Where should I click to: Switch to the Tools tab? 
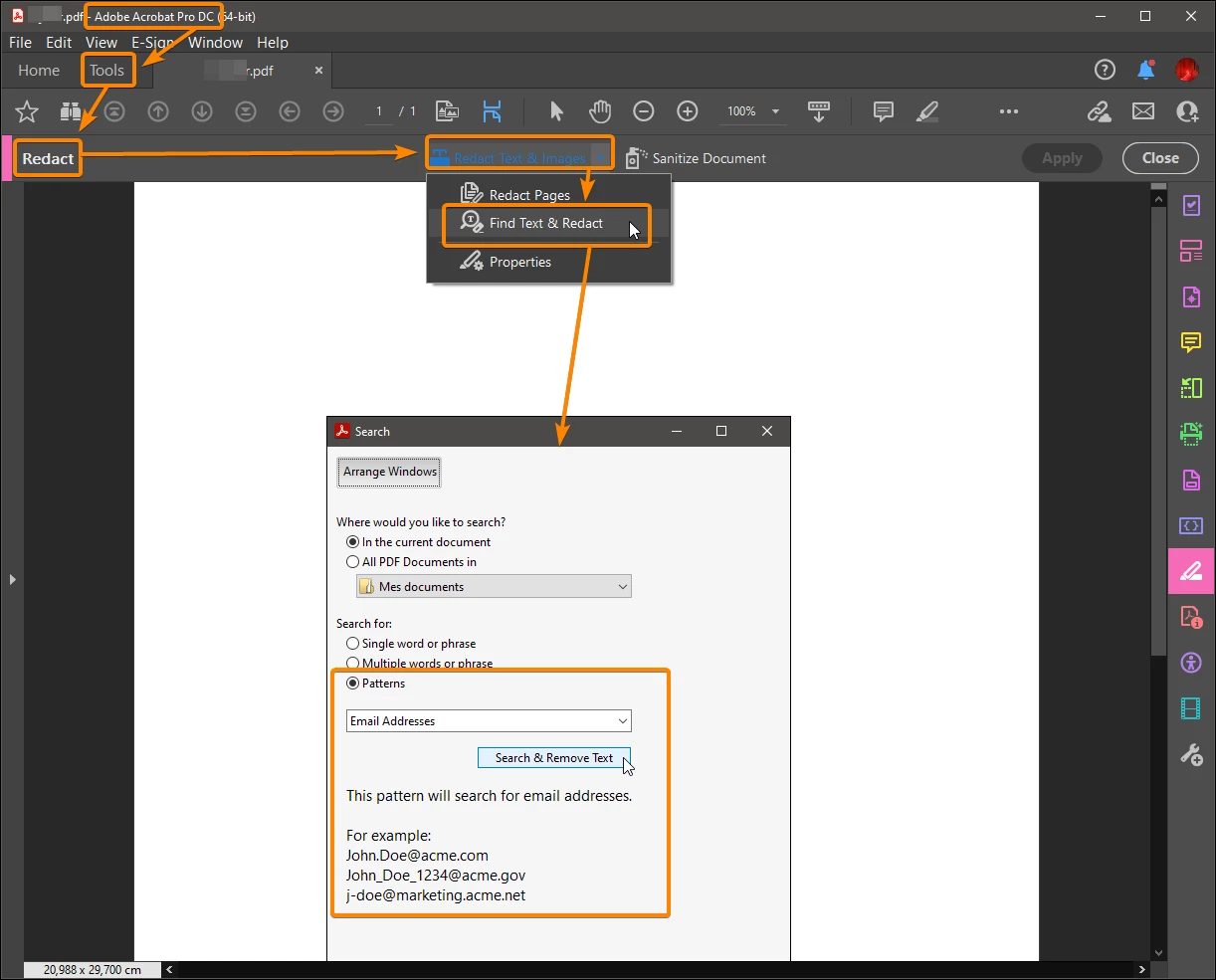click(x=106, y=70)
